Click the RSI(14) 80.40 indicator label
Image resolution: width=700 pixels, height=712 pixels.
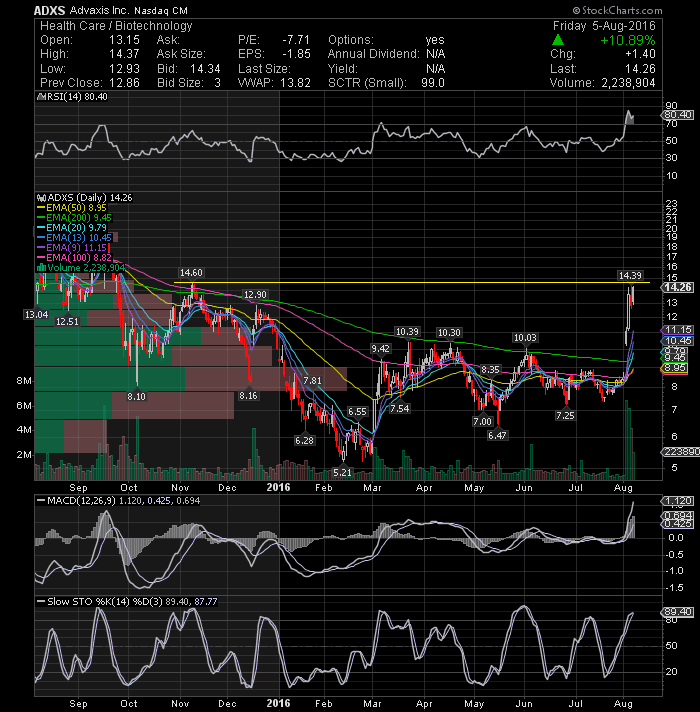[x=73, y=97]
